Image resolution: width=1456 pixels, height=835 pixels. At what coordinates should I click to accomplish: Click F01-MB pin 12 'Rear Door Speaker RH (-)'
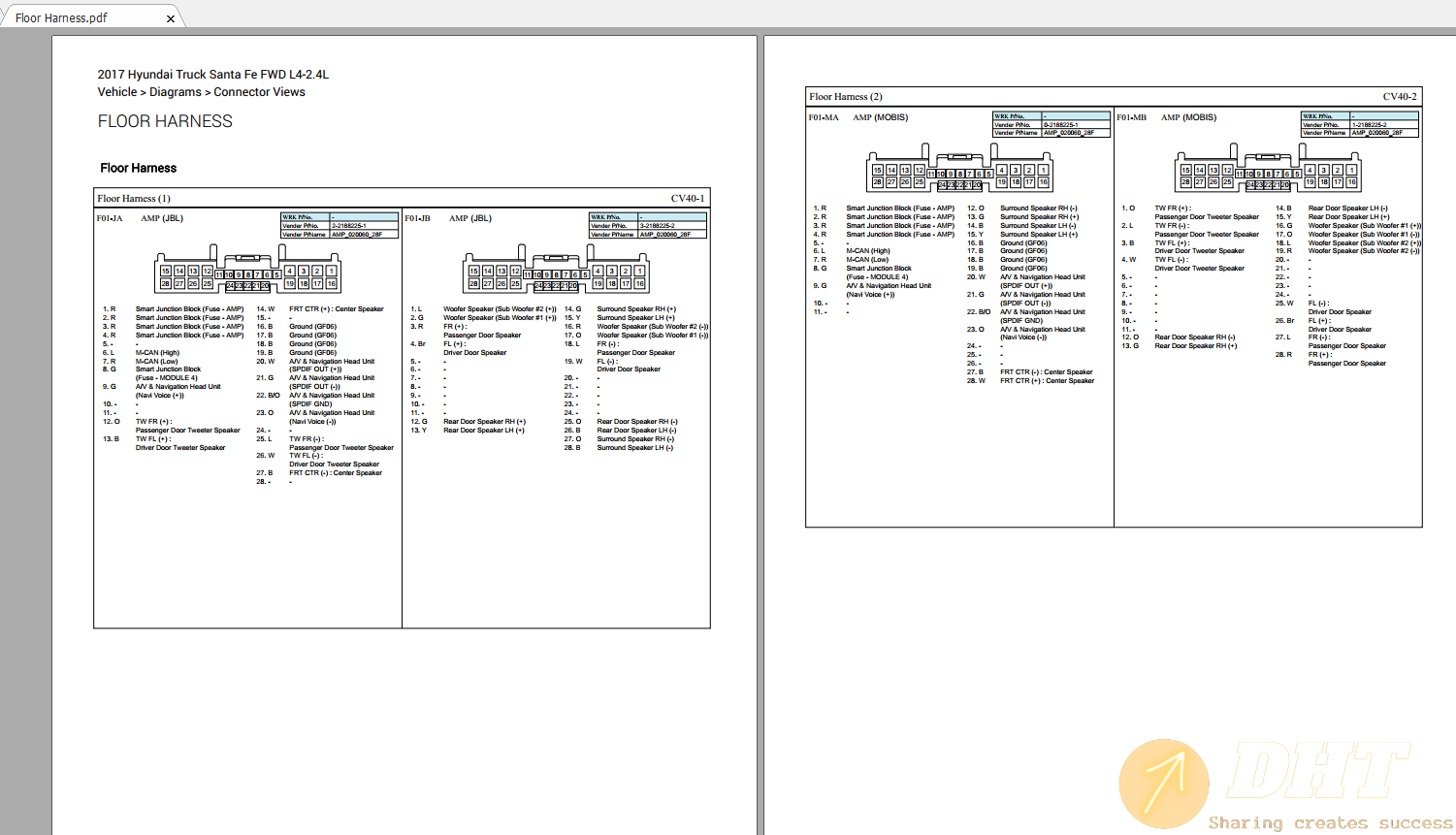pyautogui.click(x=1195, y=337)
